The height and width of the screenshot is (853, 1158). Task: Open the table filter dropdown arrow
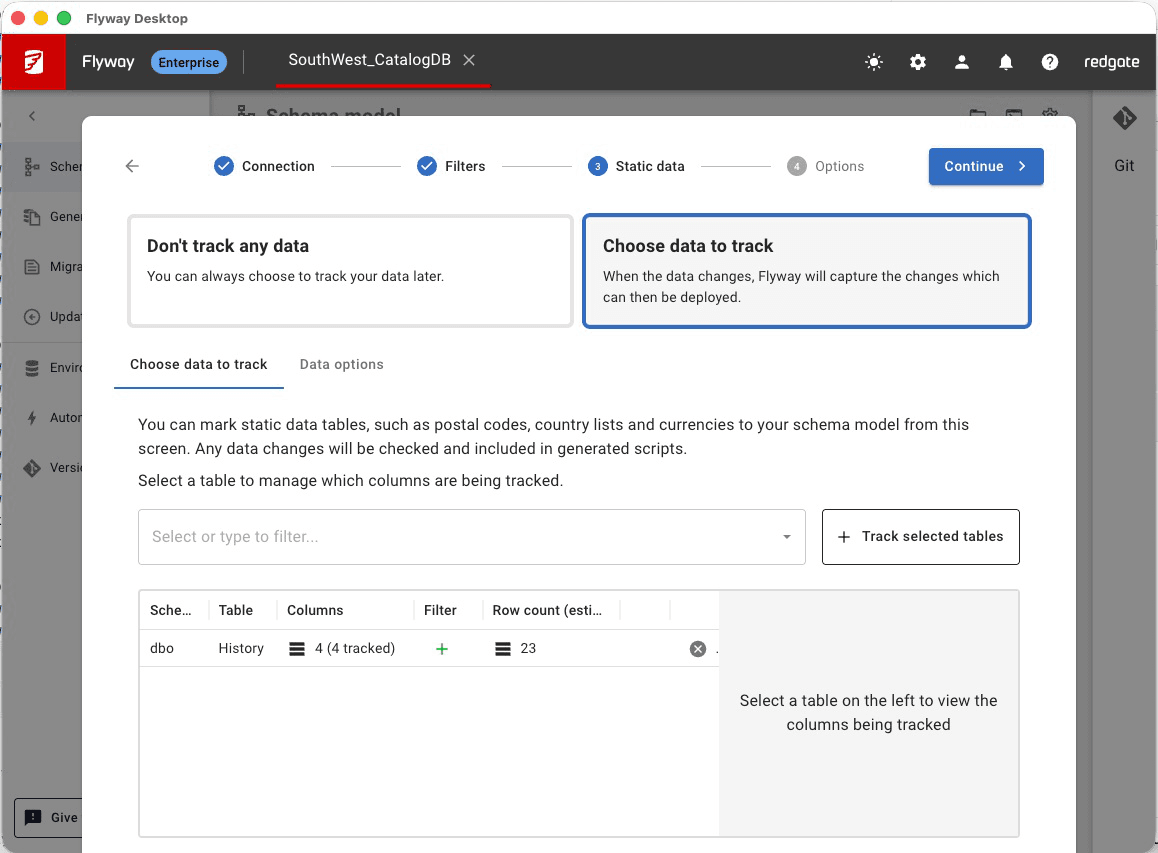(x=787, y=537)
